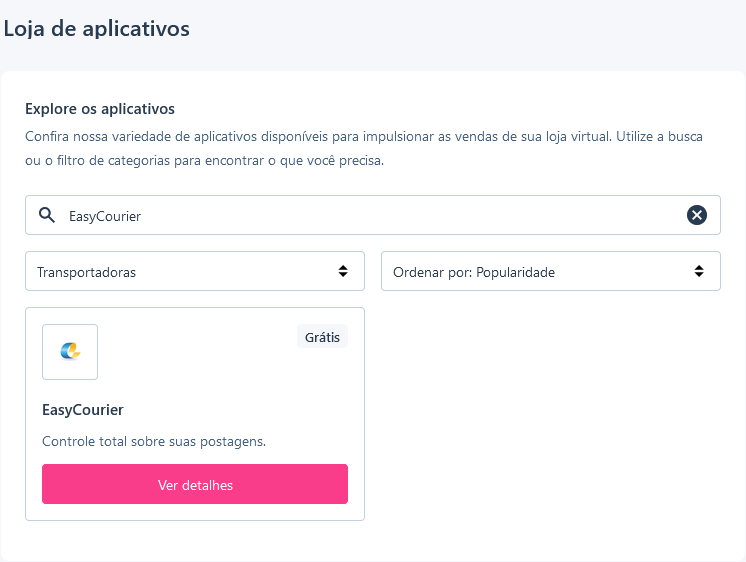
Task: Click the magnifying glass search icon
Action: 47,215
